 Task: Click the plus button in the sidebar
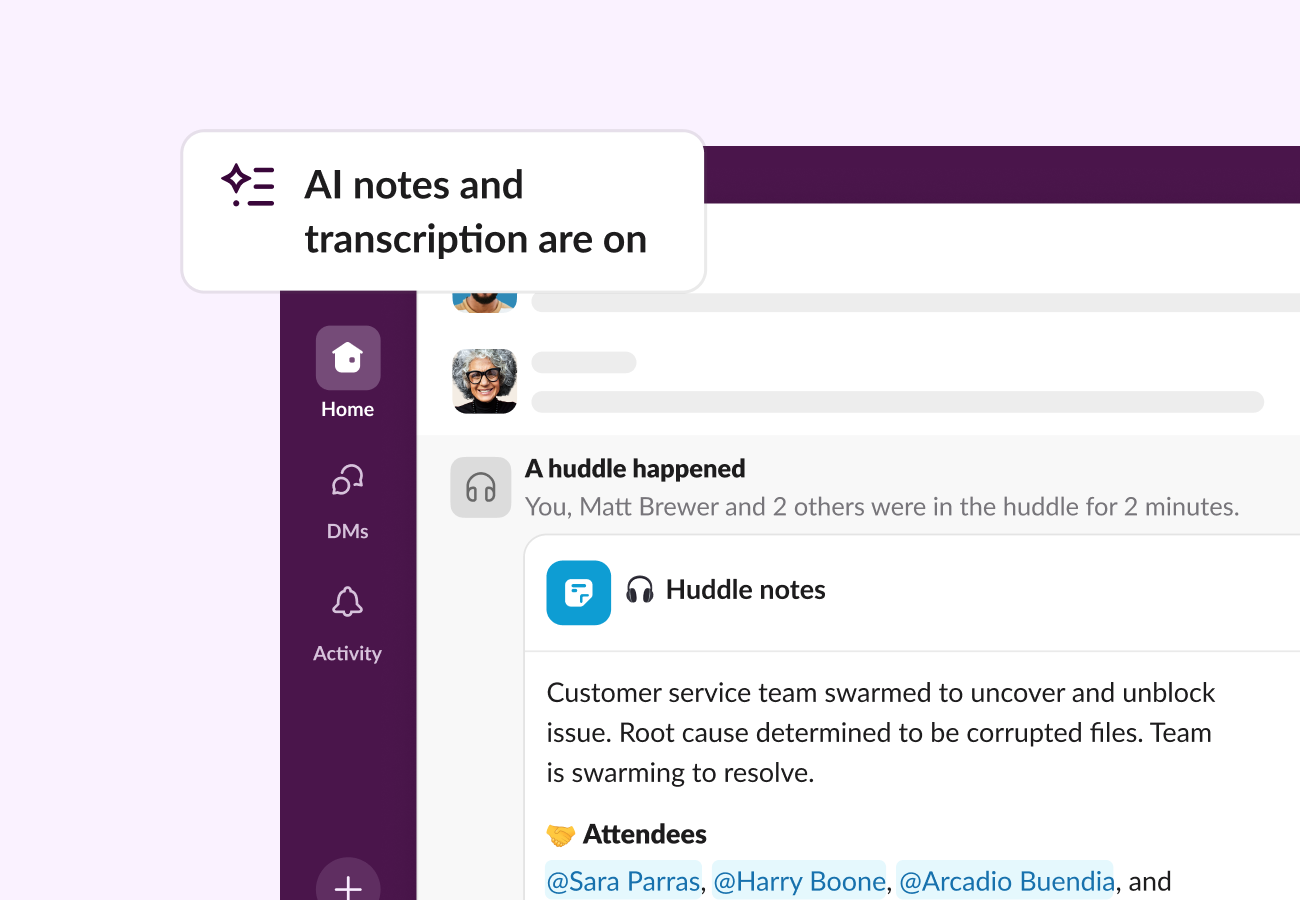(x=347, y=886)
